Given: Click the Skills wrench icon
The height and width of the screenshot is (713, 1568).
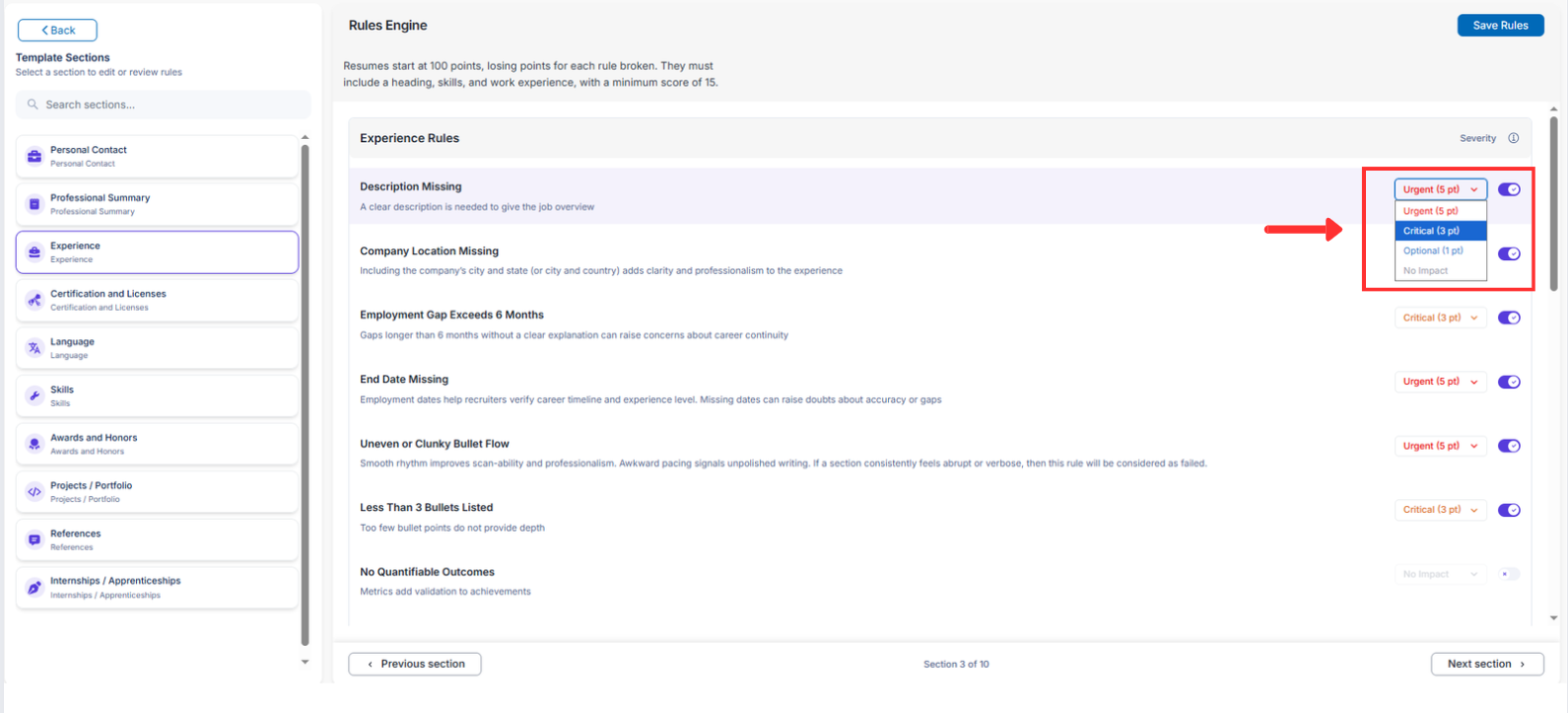Looking at the screenshot, I should [x=34, y=395].
